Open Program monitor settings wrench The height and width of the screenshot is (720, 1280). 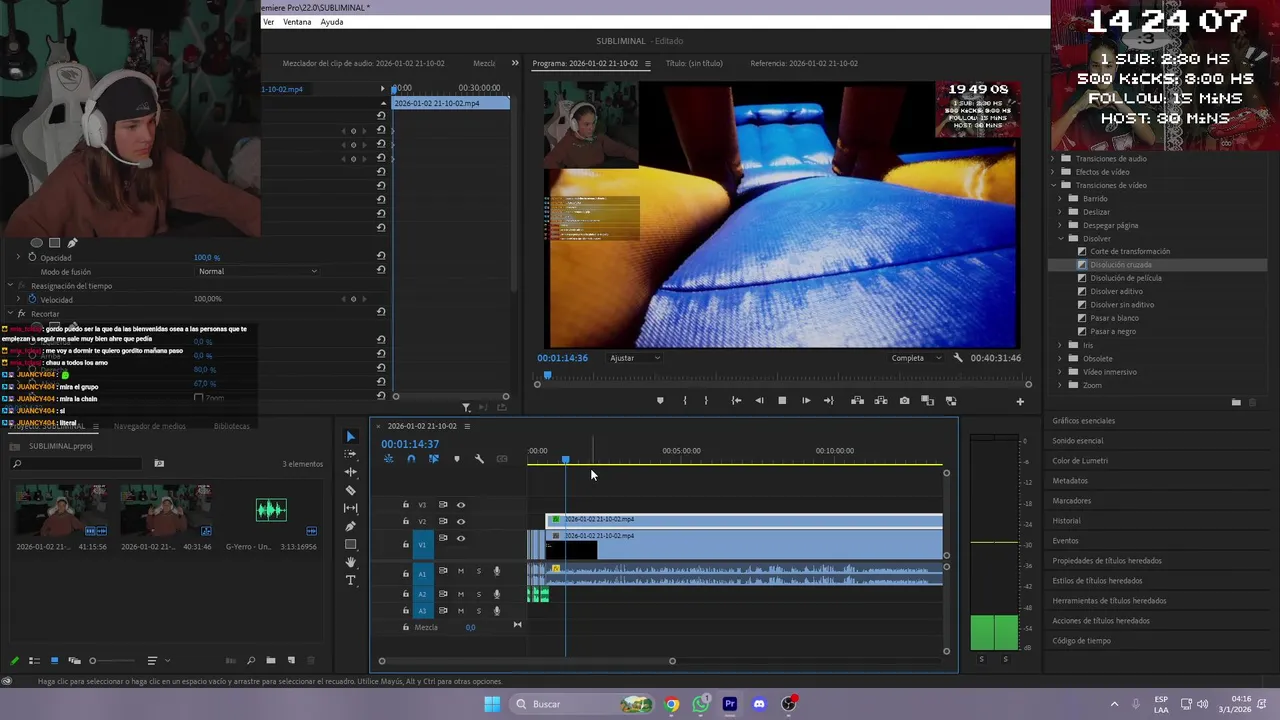(958, 358)
